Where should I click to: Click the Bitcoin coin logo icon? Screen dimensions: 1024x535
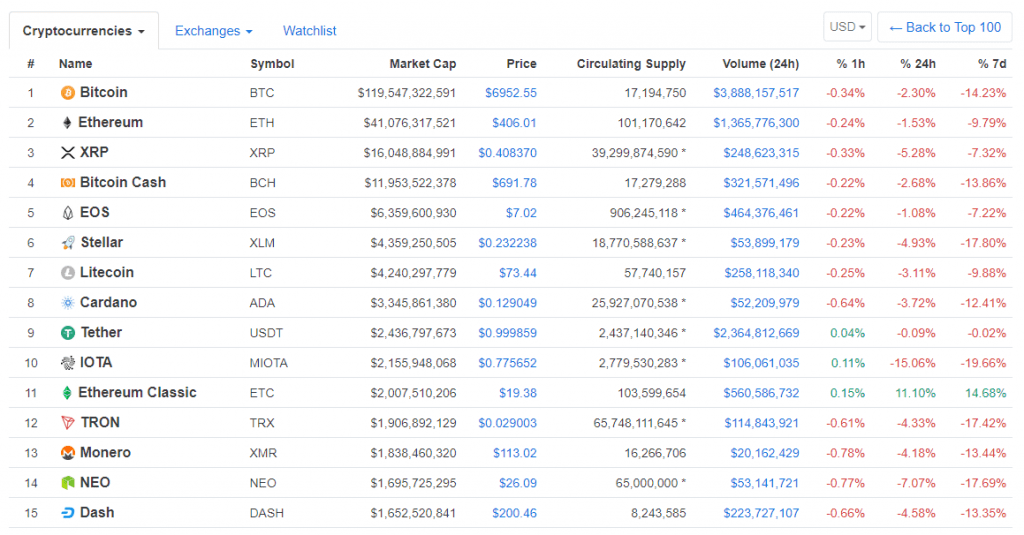[x=68, y=93]
